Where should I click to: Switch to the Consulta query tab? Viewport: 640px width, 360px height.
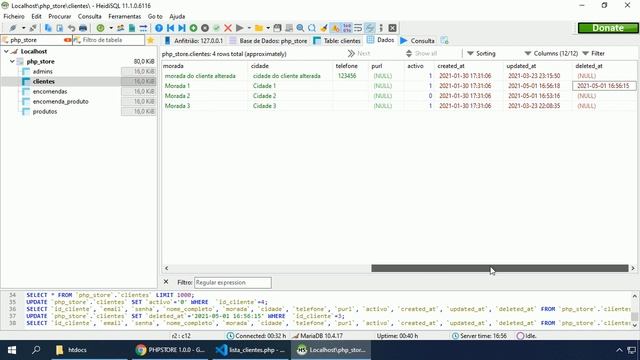(x=418, y=41)
